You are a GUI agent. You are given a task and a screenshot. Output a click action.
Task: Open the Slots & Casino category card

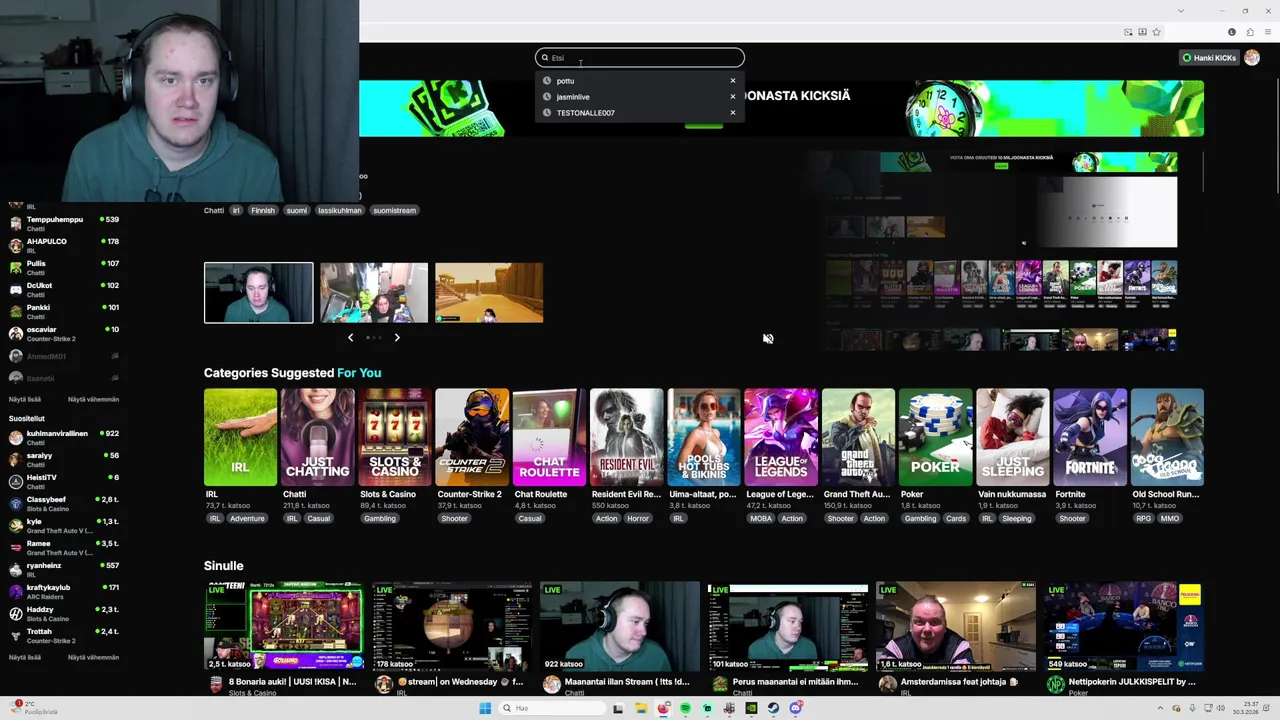pyautogui.click(x=395, y=438)
